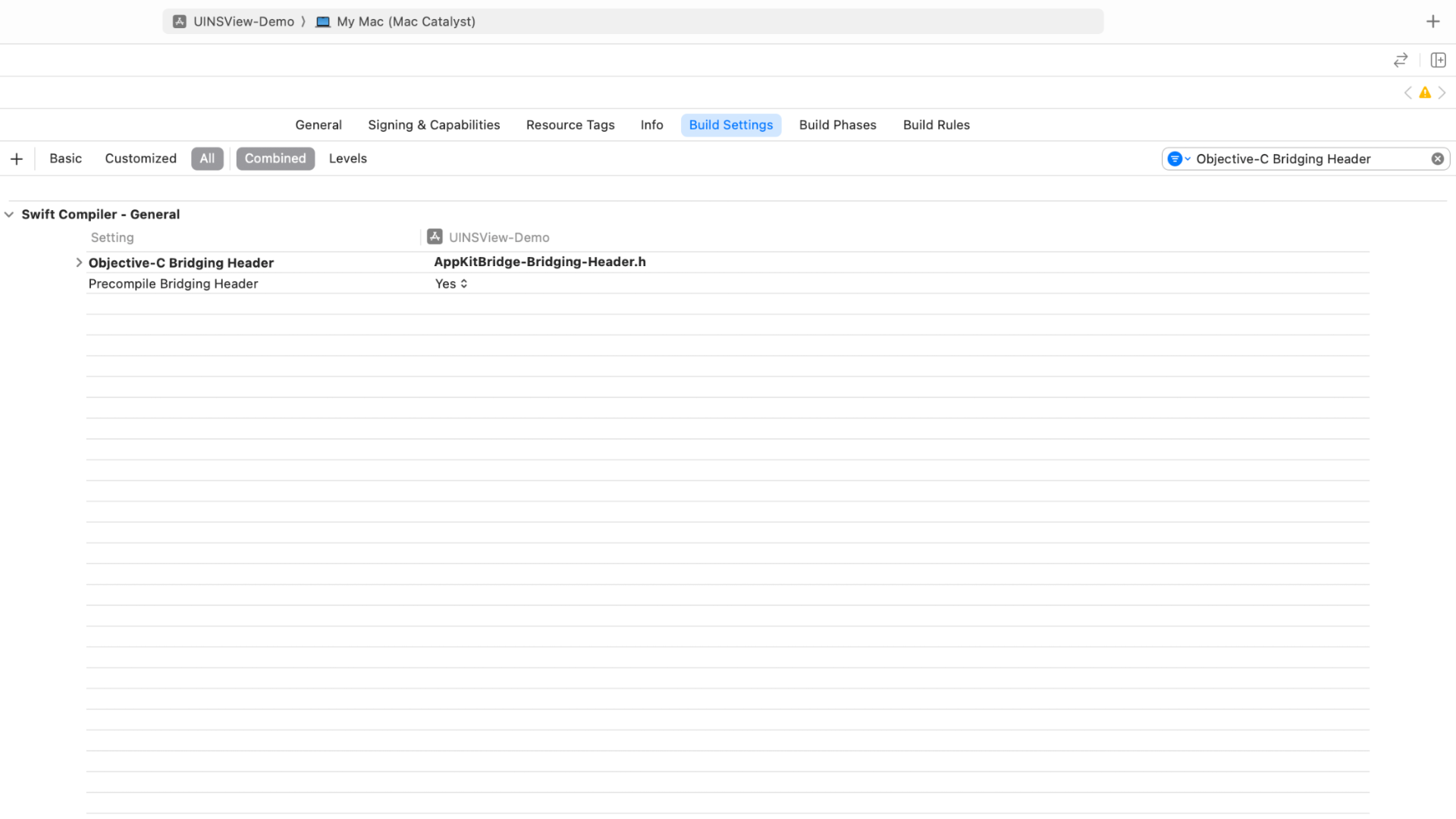Click the swap arrows editor options icon
1456x819 pixels.
[1401, 60]
